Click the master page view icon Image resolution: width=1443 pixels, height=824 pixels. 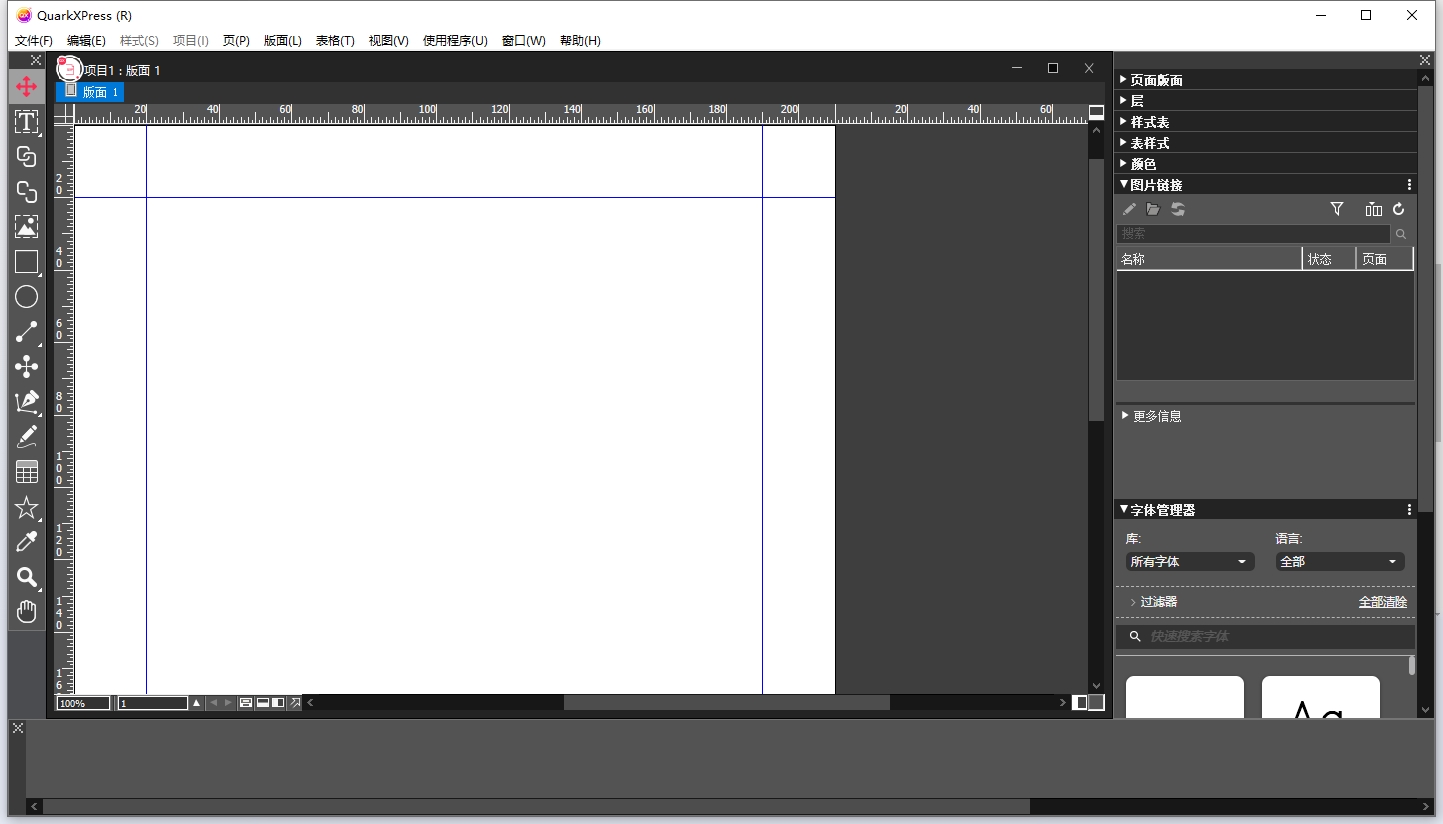(x=246, y=703)
